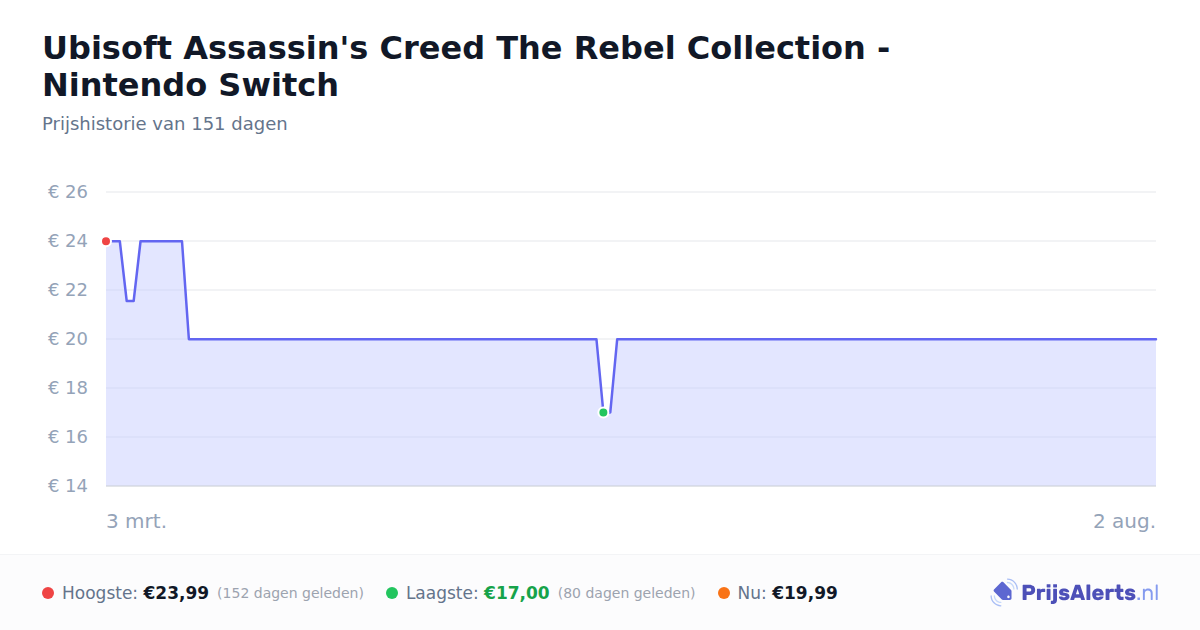Click the green Laagste legend dot
This screenshot has width=1200, height=630.
pos(392,593)
